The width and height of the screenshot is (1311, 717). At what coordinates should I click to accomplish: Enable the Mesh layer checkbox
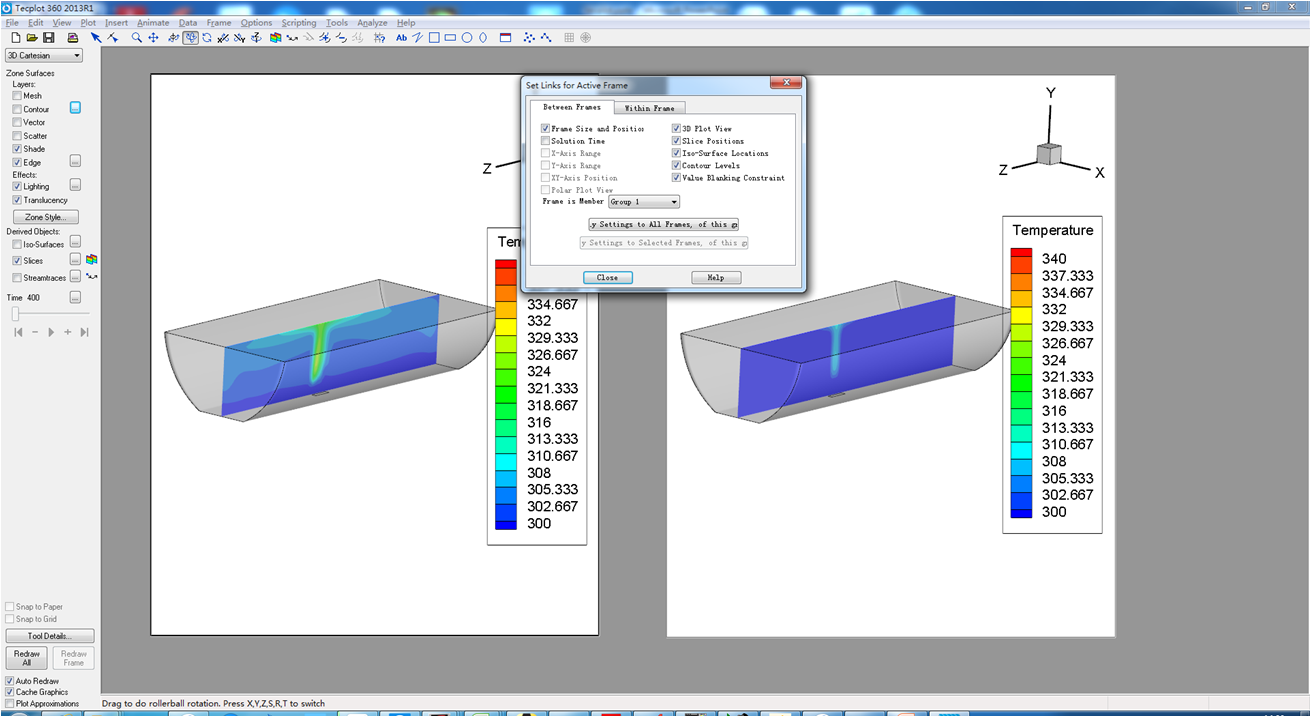17,96
